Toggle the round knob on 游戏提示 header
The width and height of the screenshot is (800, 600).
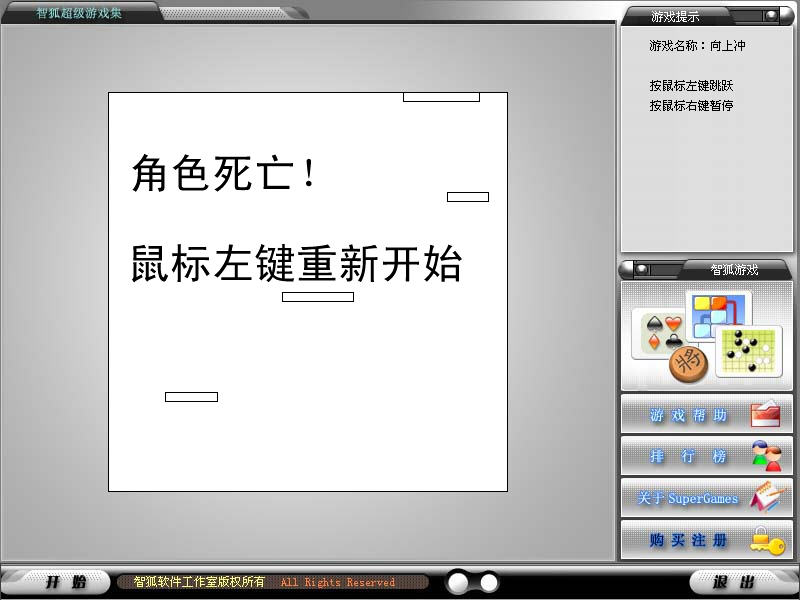pyautogui.click(x=771, y=16)
